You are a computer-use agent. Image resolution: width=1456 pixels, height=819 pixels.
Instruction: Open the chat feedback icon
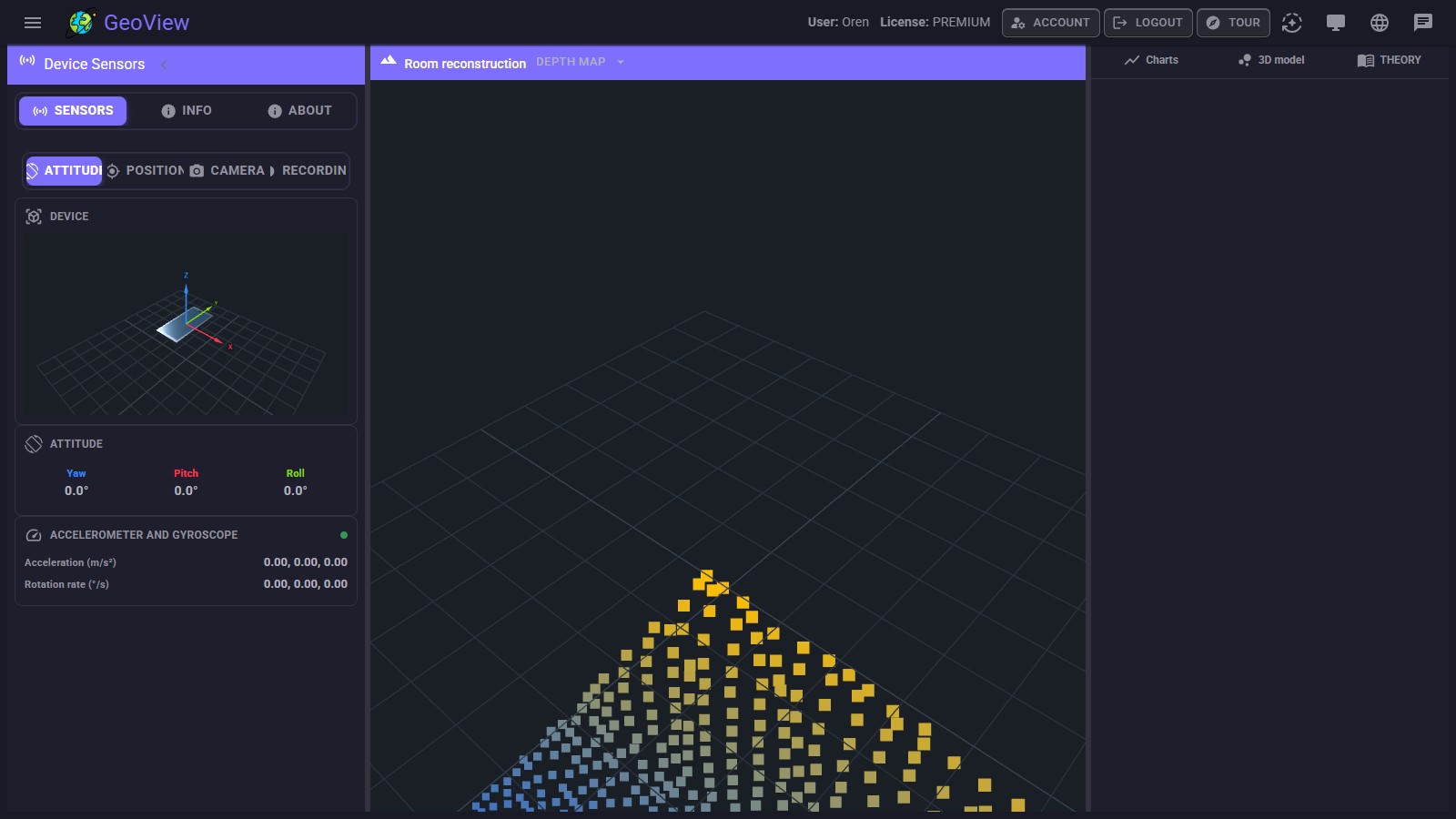pyautogui.click(x=1423, y=23)
